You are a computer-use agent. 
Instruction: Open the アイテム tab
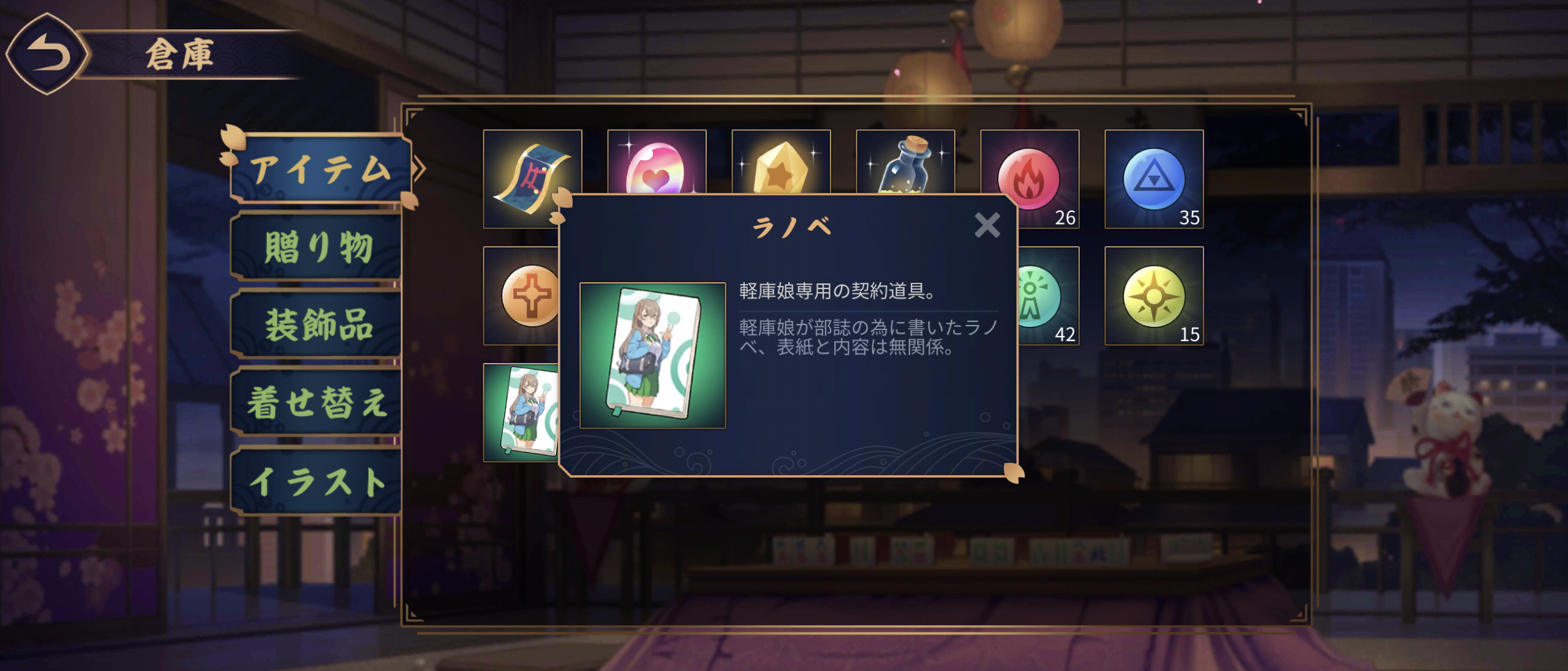(320, 168)
